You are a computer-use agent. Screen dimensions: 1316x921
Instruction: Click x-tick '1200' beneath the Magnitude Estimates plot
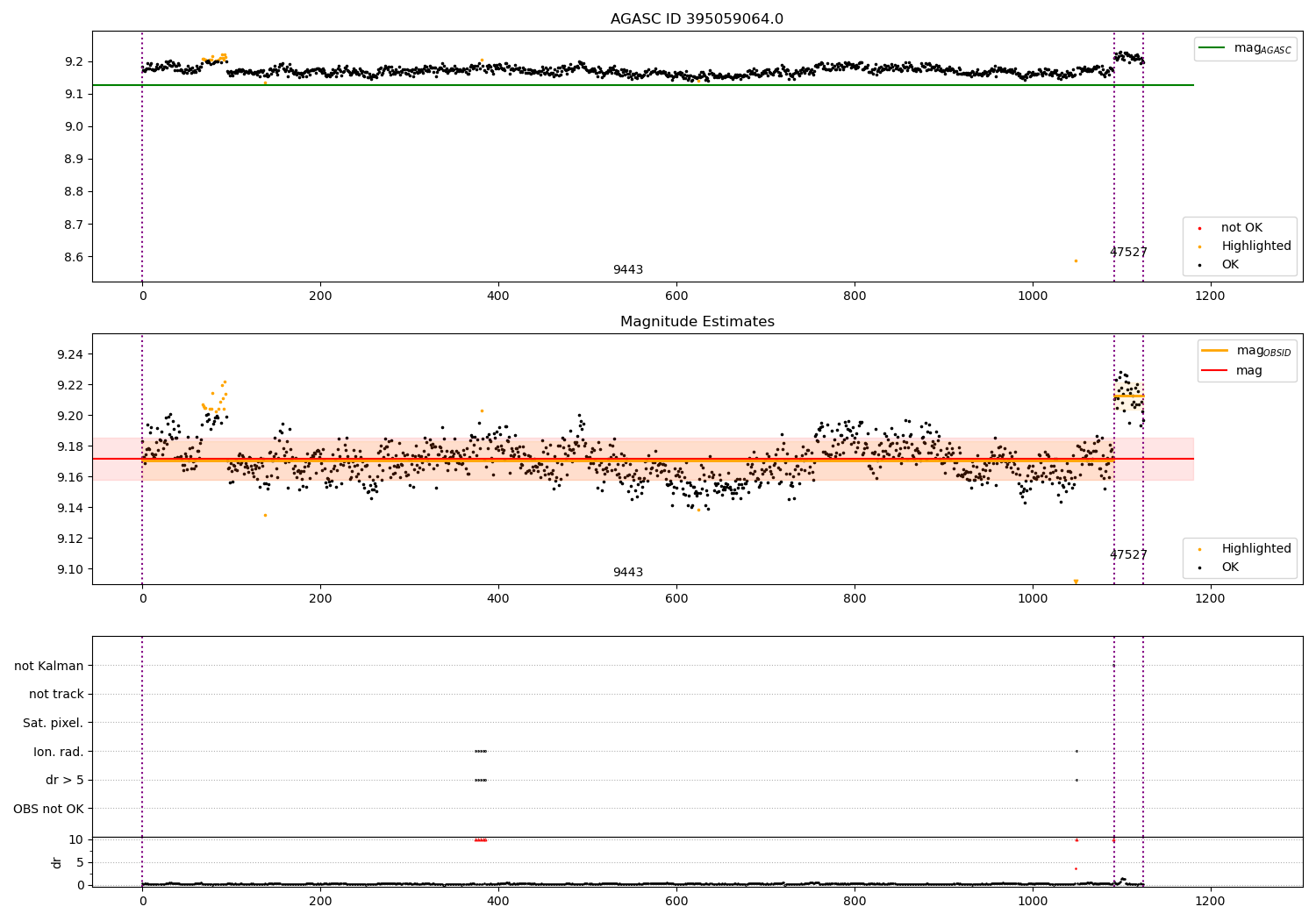coord(1211,599)
